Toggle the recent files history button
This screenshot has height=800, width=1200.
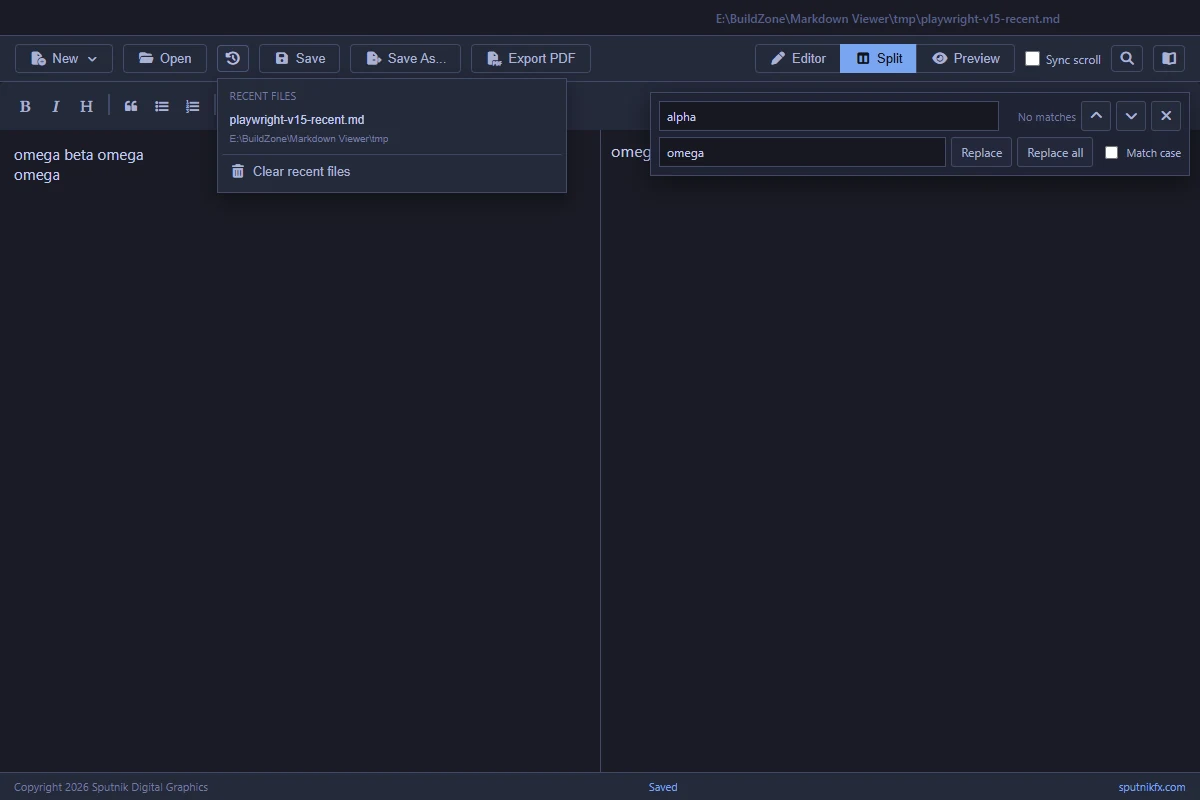click(233, 58)
